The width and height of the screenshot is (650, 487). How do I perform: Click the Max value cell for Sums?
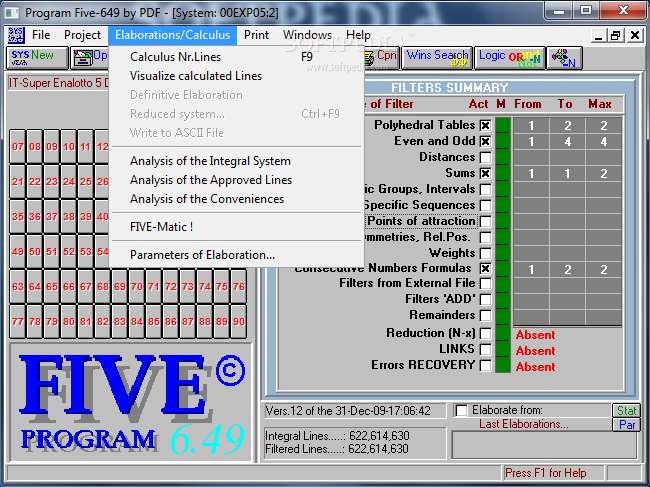tap(604, 174)
